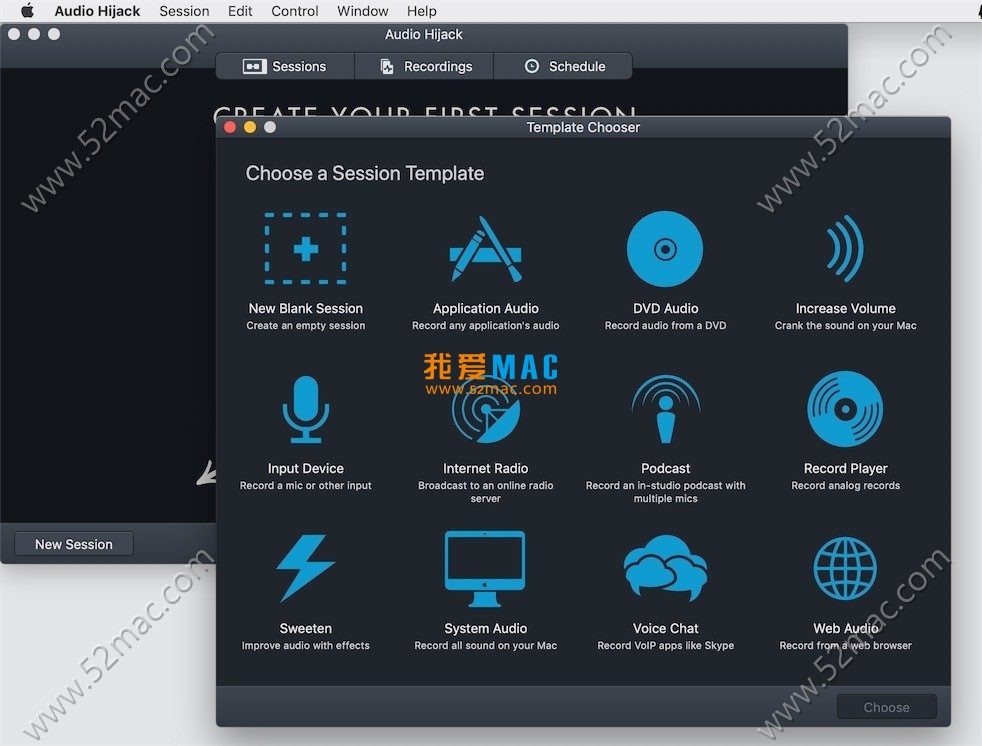Click 'Record VoIP apps like Skype' description

[x=666, y=645]
